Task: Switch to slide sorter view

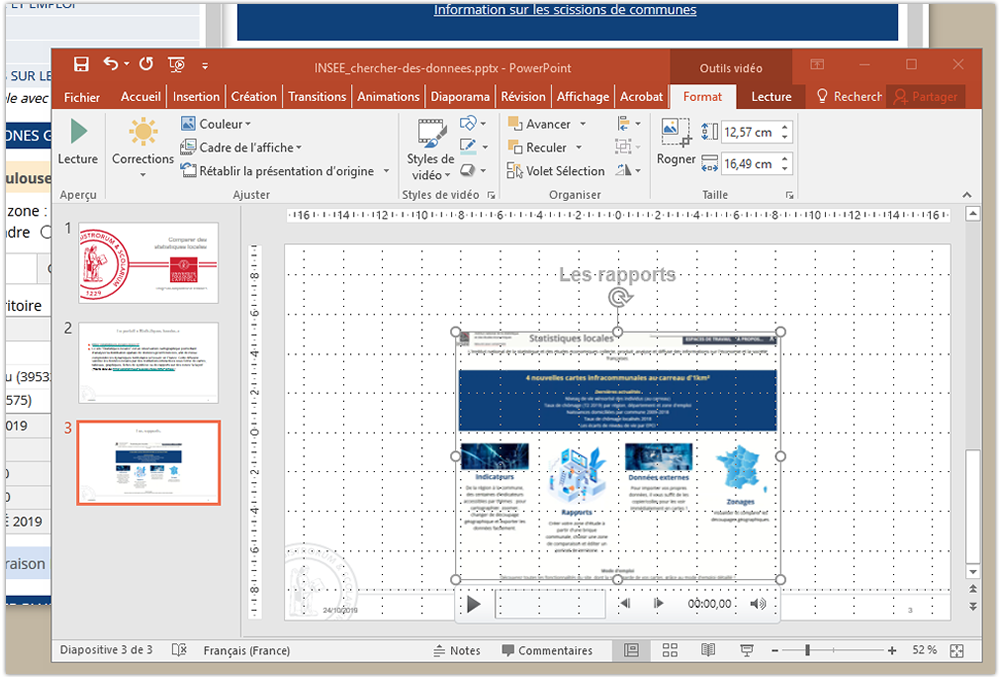Action: (670, 650)
